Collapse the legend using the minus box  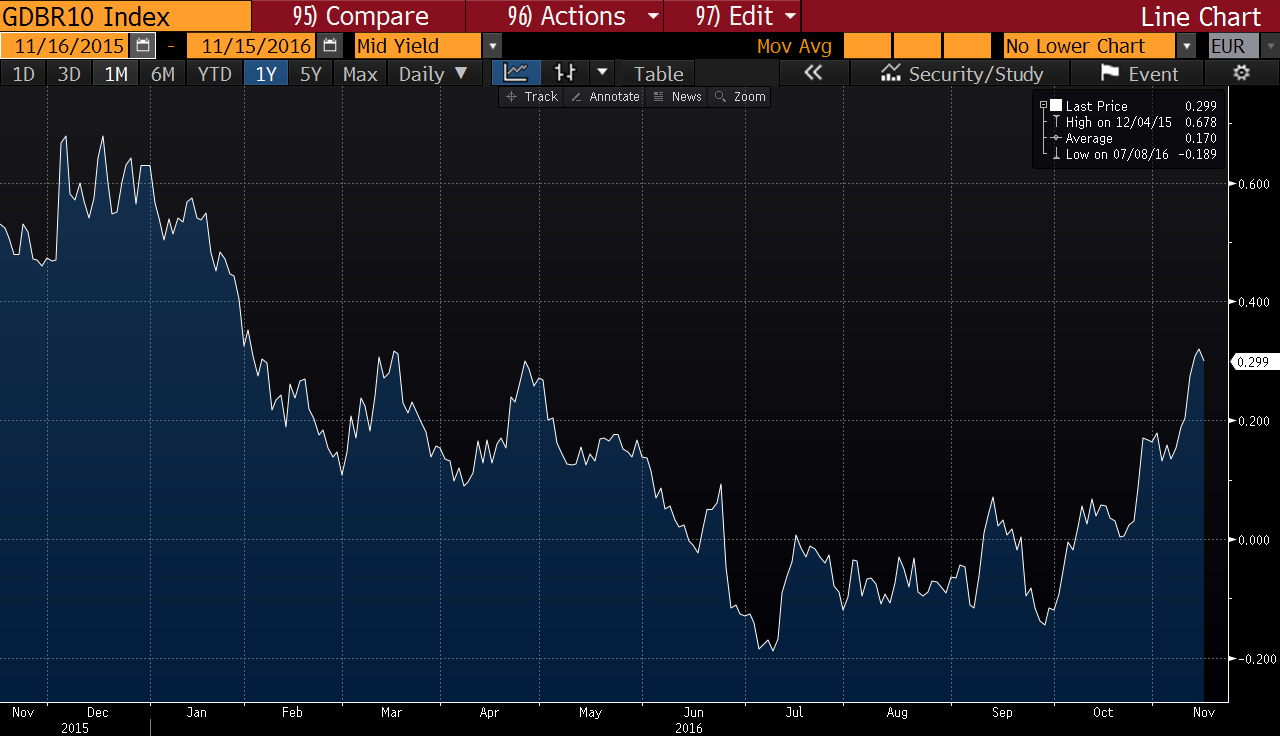tap(1043, 106)
